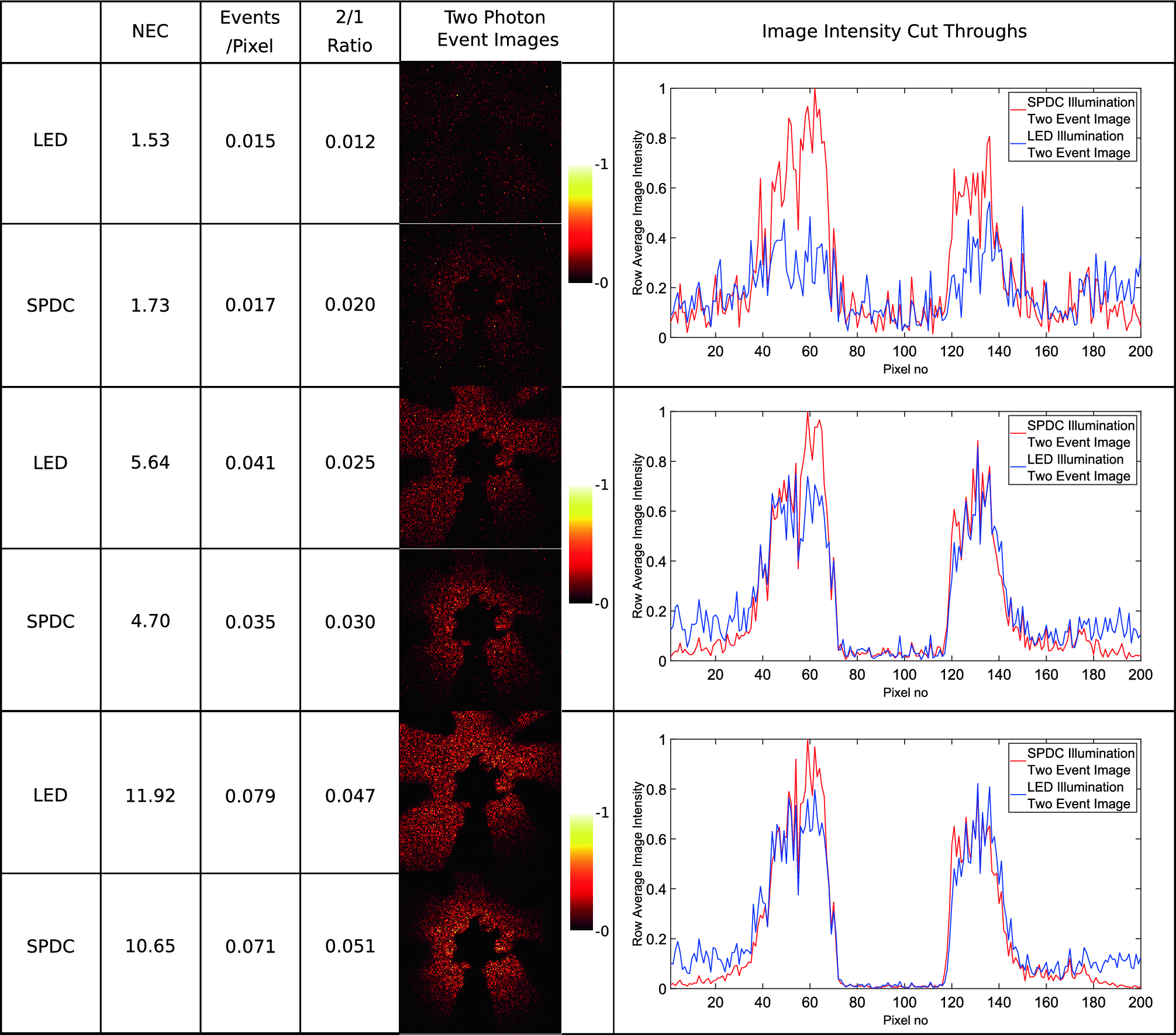Open the top two-photon event image

pos(480,140)
